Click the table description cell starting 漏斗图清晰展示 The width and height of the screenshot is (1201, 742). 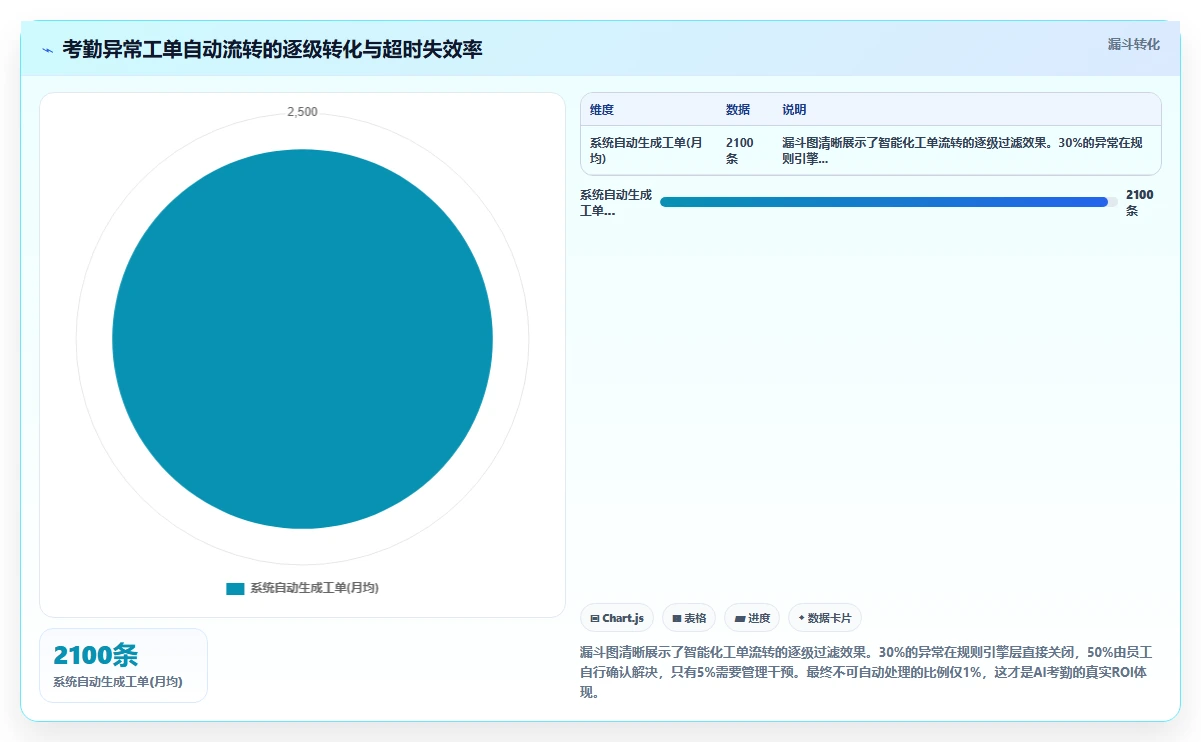(966, 150)
